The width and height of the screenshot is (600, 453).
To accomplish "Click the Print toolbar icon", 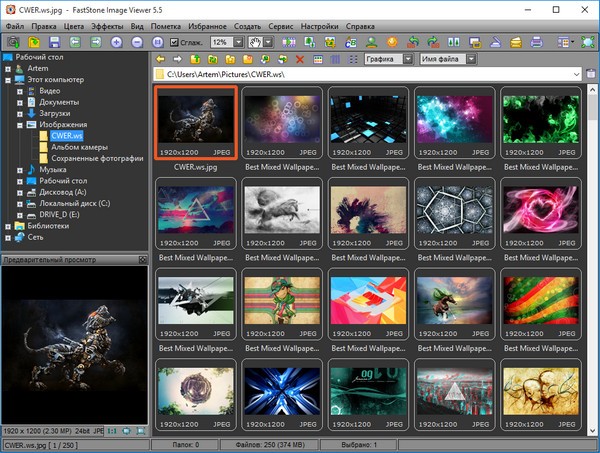I will (536, 42).
